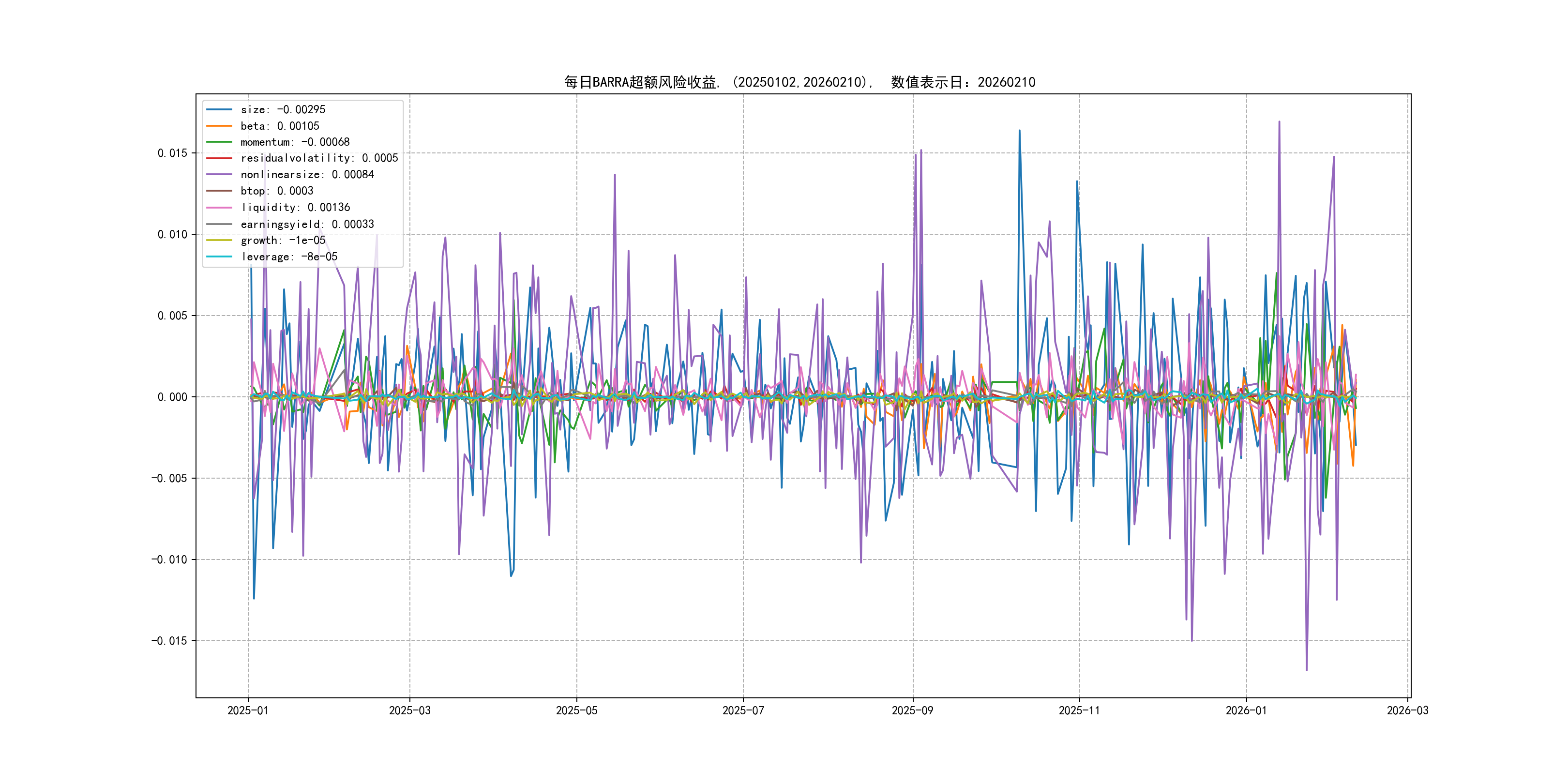The width and height of the screenshot is (1568, 784).
Task: Click the purple nonlinearsize legend line swatch
Action: pyautogui.click(x=219, y=175)
